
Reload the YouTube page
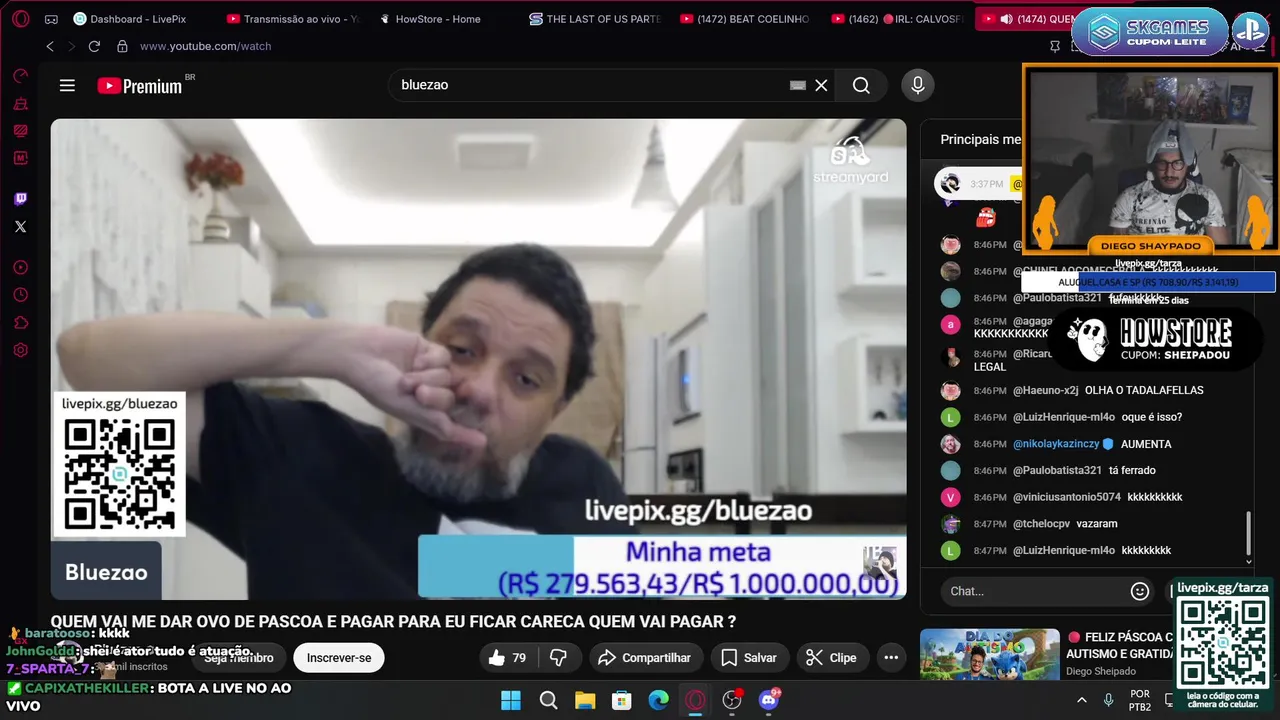94,46
